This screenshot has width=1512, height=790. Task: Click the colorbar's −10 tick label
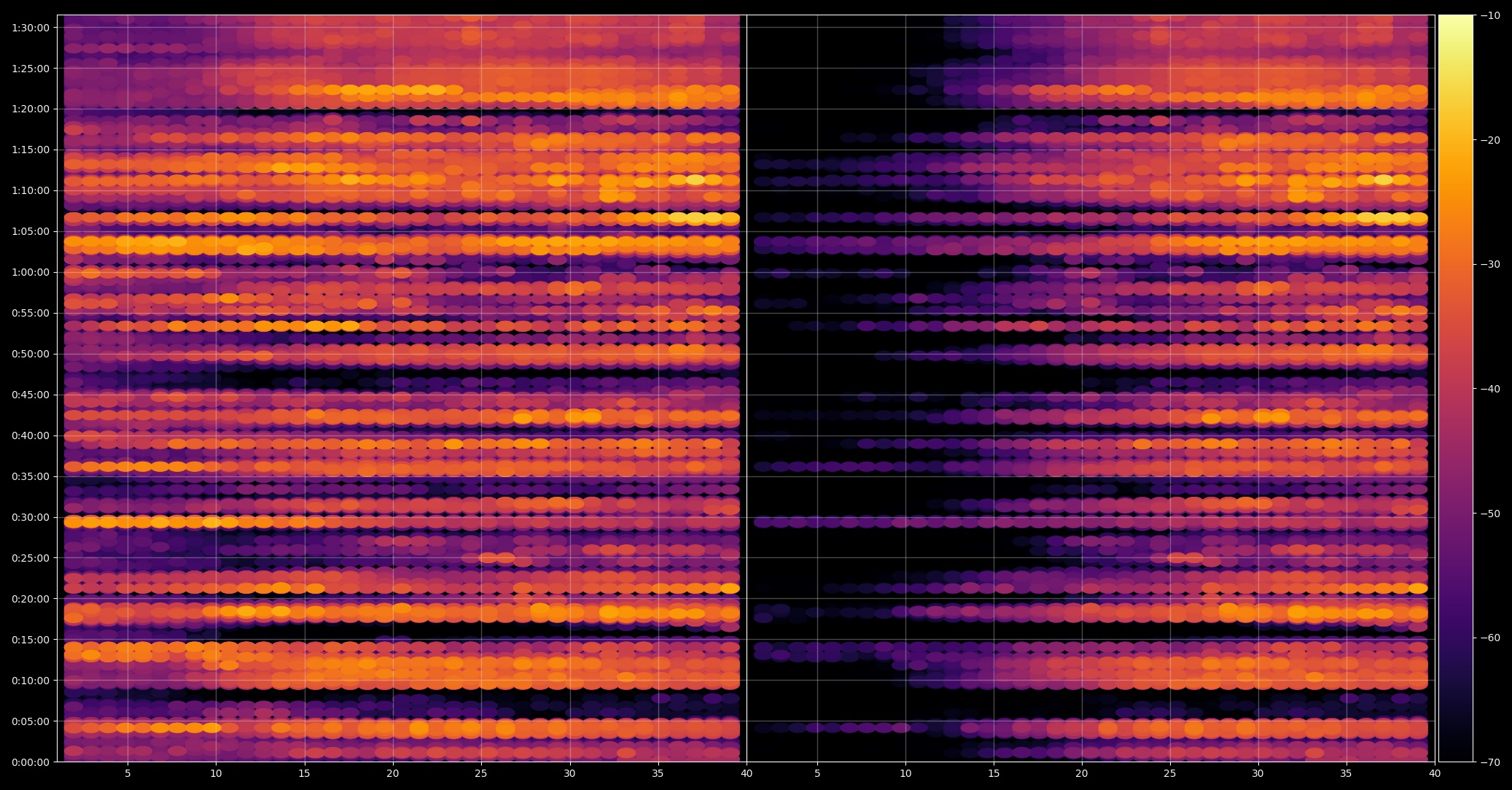point(1490,15)
